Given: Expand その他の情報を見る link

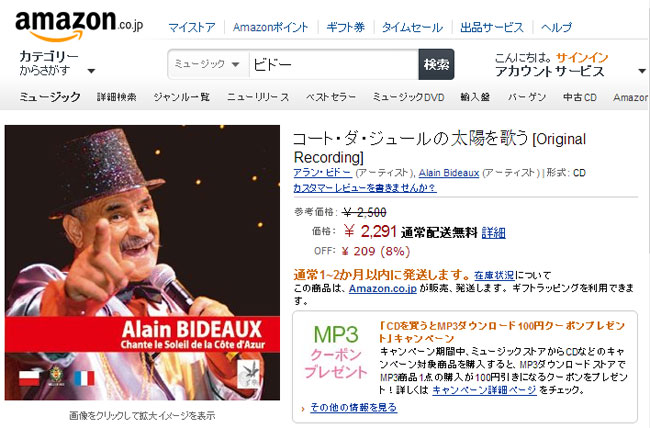Looking at the screenshot, I should pyautogui.click(x=354, y=408).
